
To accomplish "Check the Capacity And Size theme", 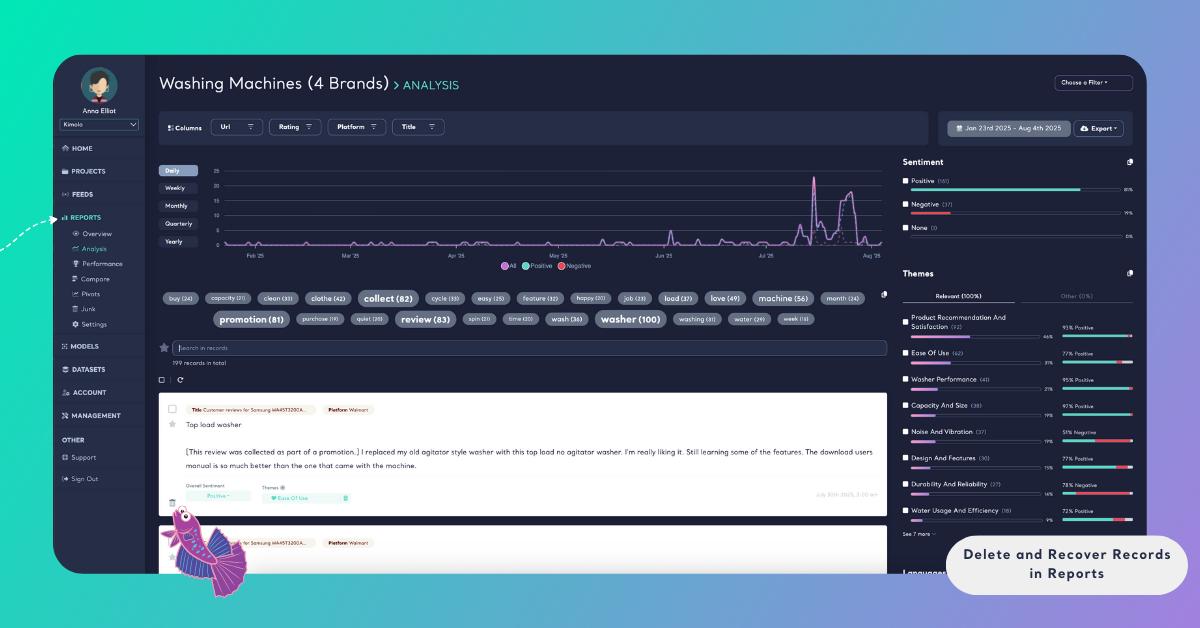I will pyautogui.click(x=906, y=406).
